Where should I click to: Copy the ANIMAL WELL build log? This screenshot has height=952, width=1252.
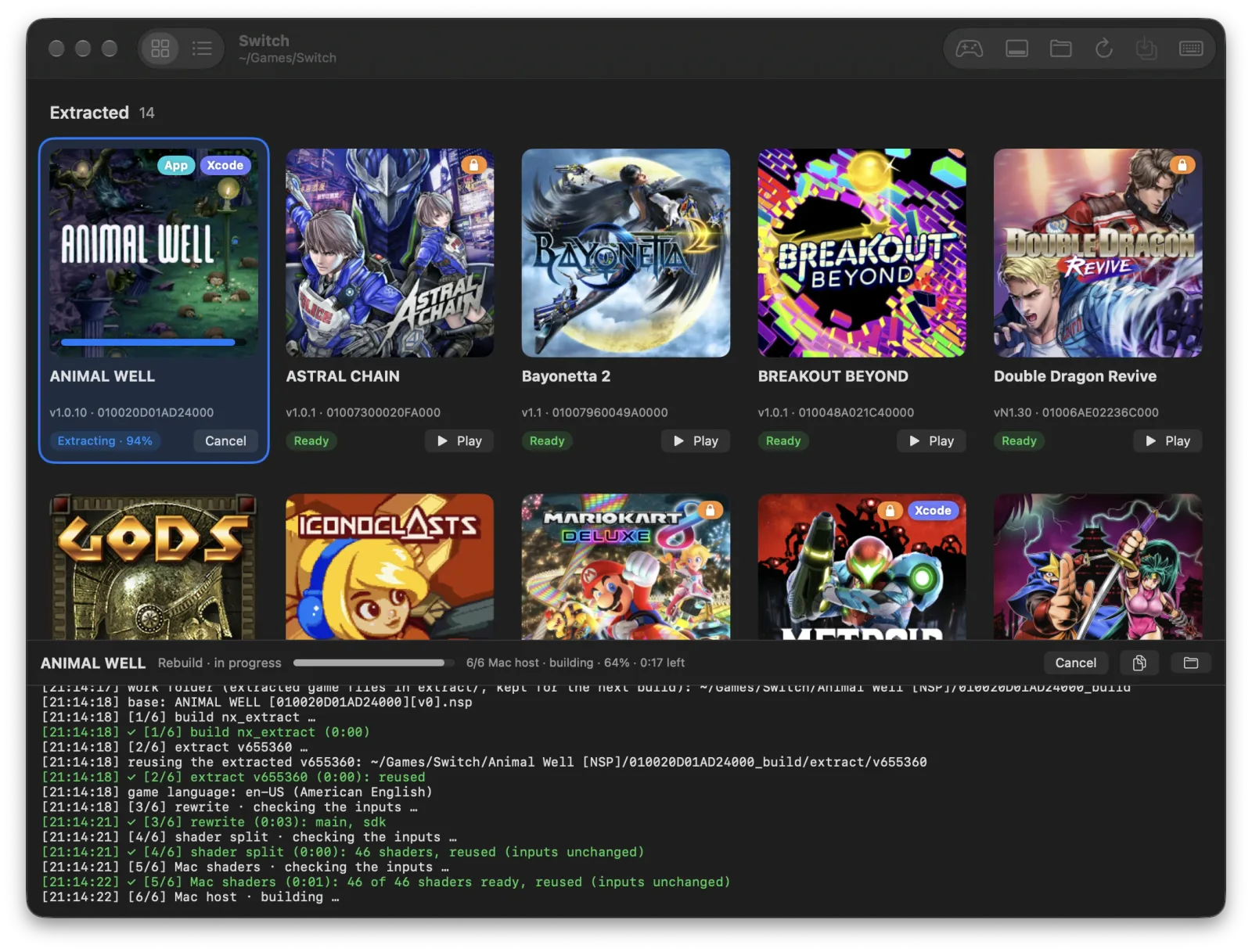click(x=1139, y=663)
